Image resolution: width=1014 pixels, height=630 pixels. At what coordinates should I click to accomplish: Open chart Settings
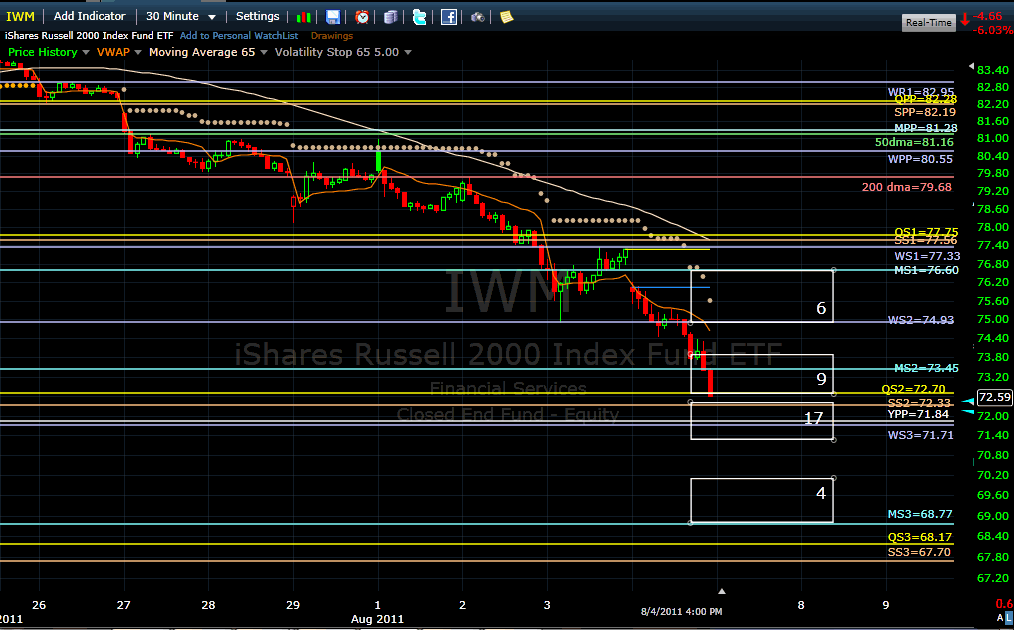coord(257,16)
